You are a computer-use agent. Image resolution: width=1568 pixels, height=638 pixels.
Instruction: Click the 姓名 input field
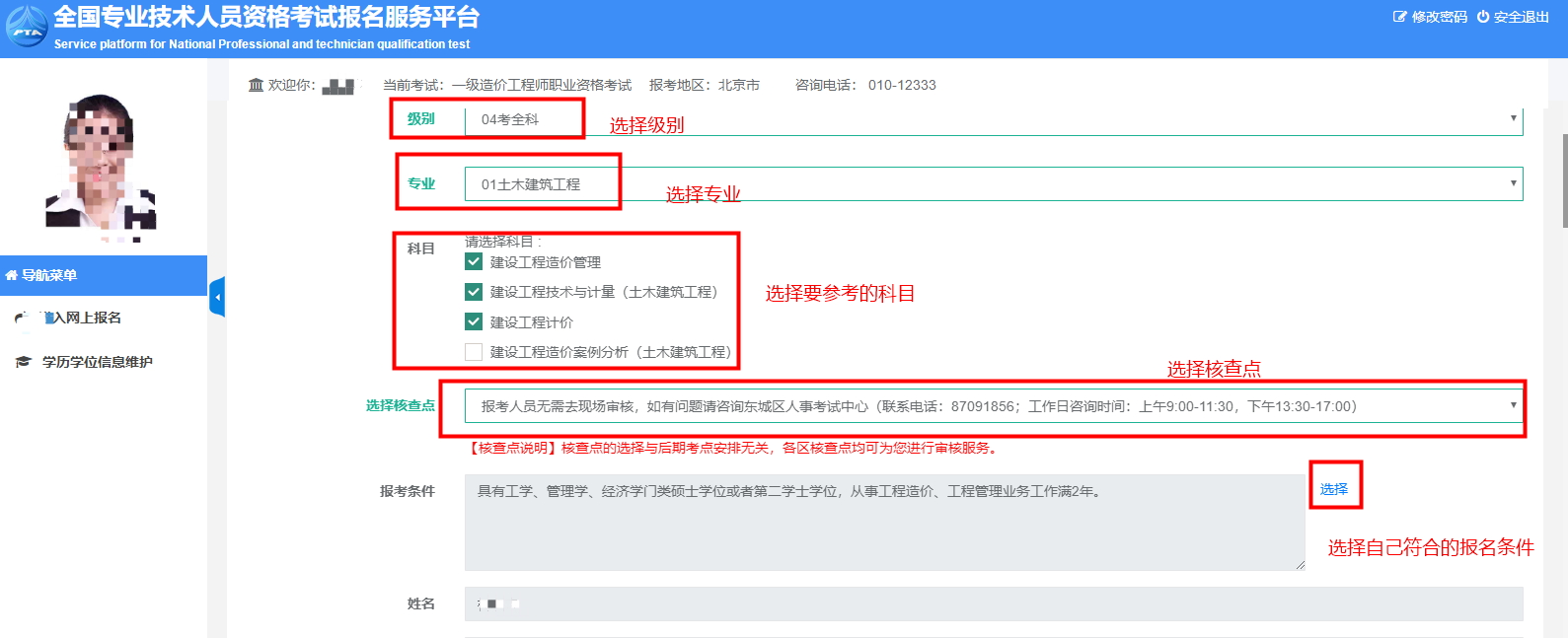tap(993, 603)
